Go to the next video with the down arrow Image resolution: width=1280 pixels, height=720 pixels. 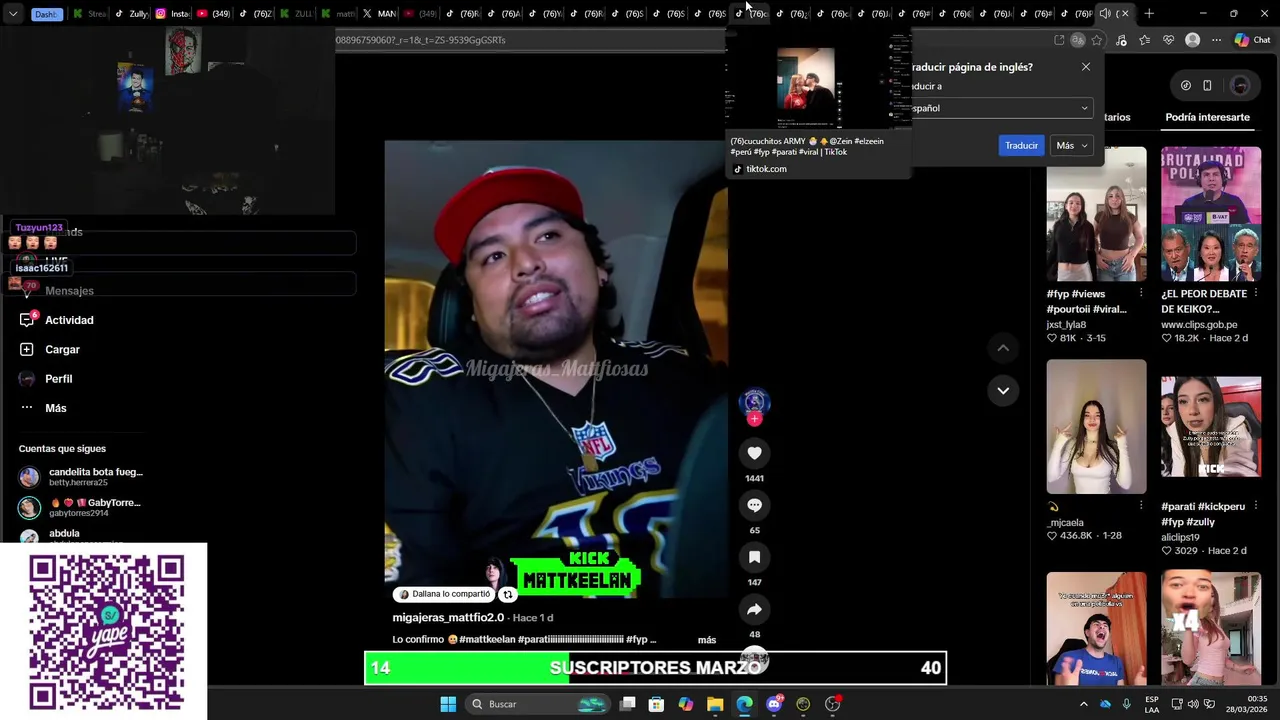tap(1003, 390)
